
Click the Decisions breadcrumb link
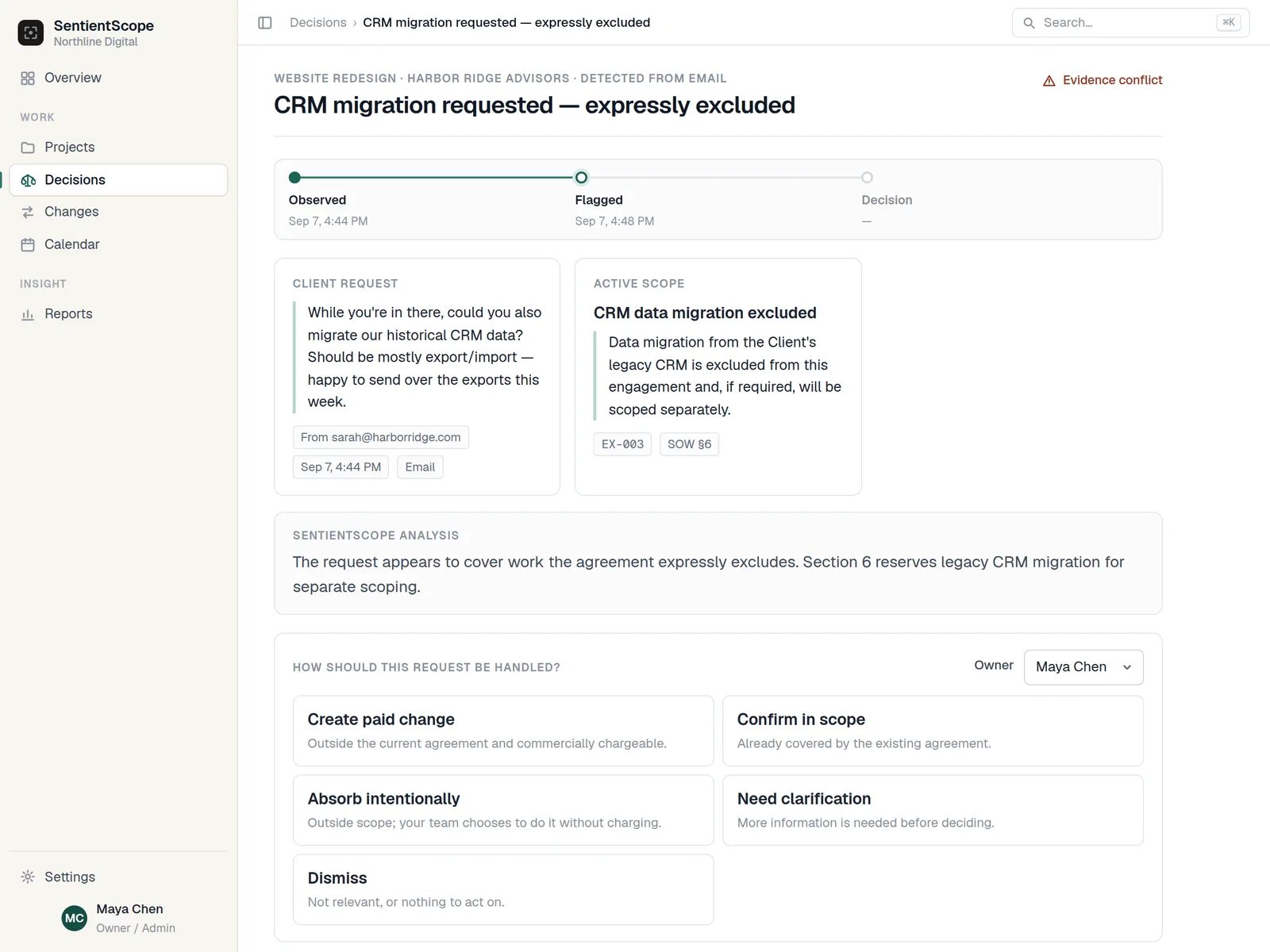pyautogui.click(x=317, y=22)
